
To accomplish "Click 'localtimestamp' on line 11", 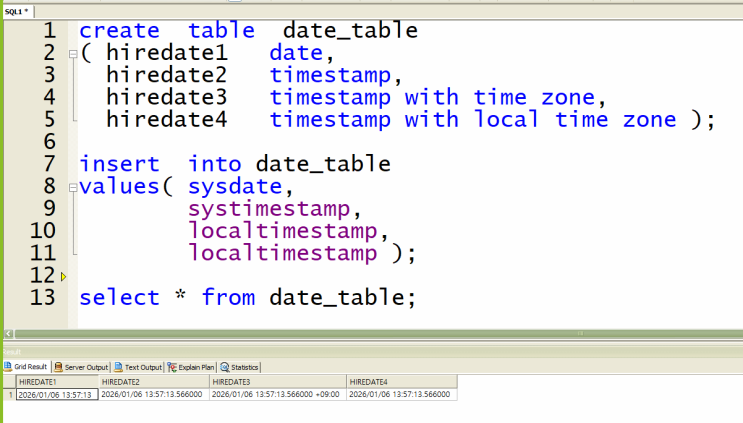I will click(282, 253).
